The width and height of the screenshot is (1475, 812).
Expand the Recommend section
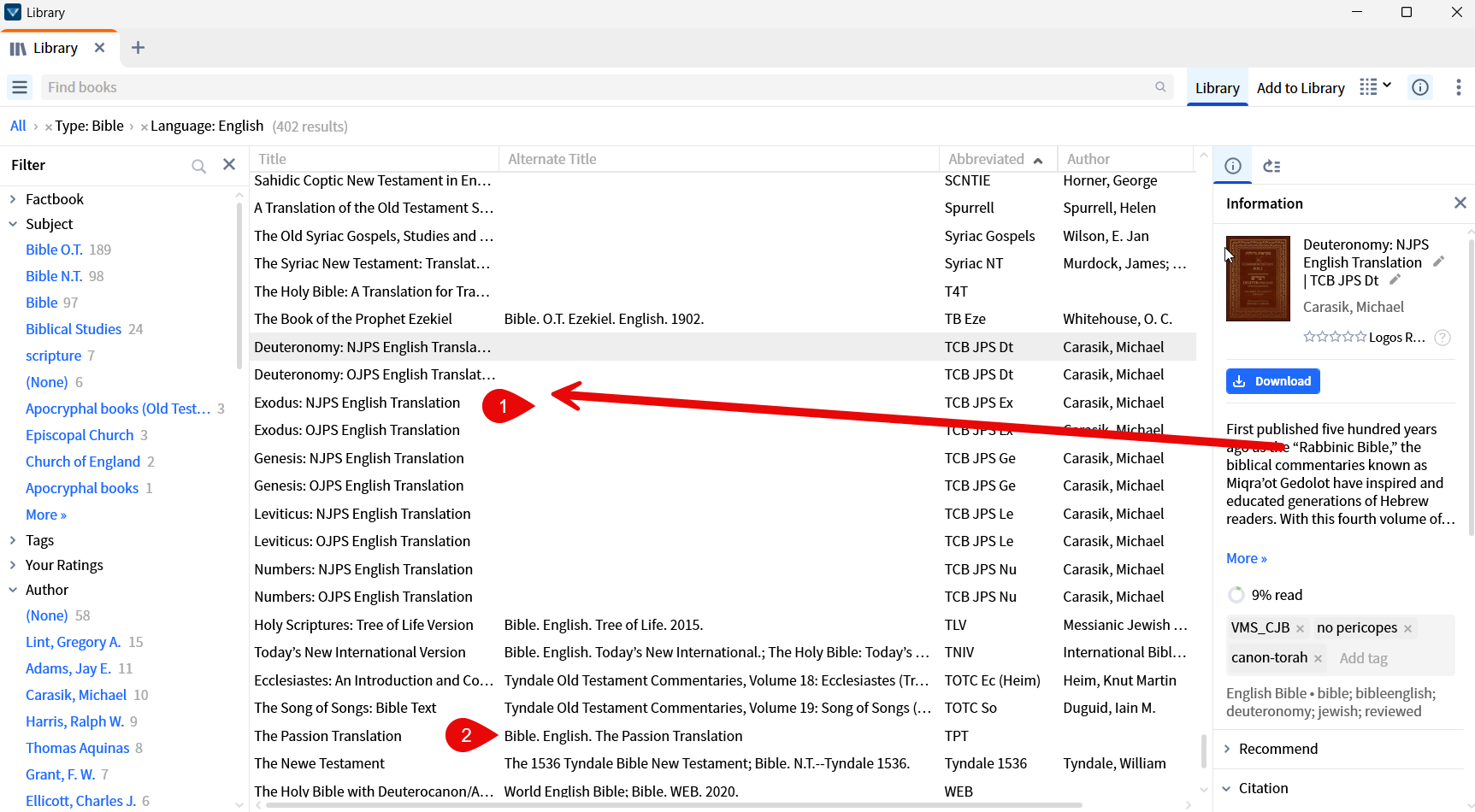[x=1227, y=749]
